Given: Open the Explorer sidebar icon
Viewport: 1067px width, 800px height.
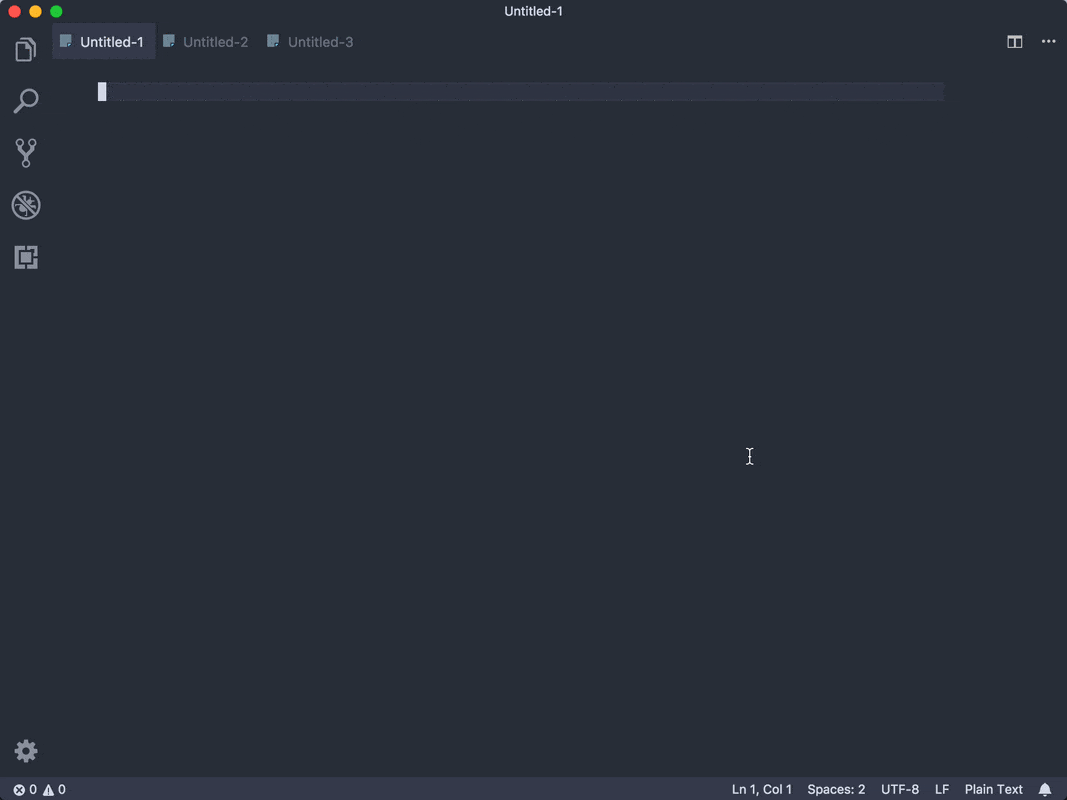Looking at the screenshot, I should tap(25, 48).
